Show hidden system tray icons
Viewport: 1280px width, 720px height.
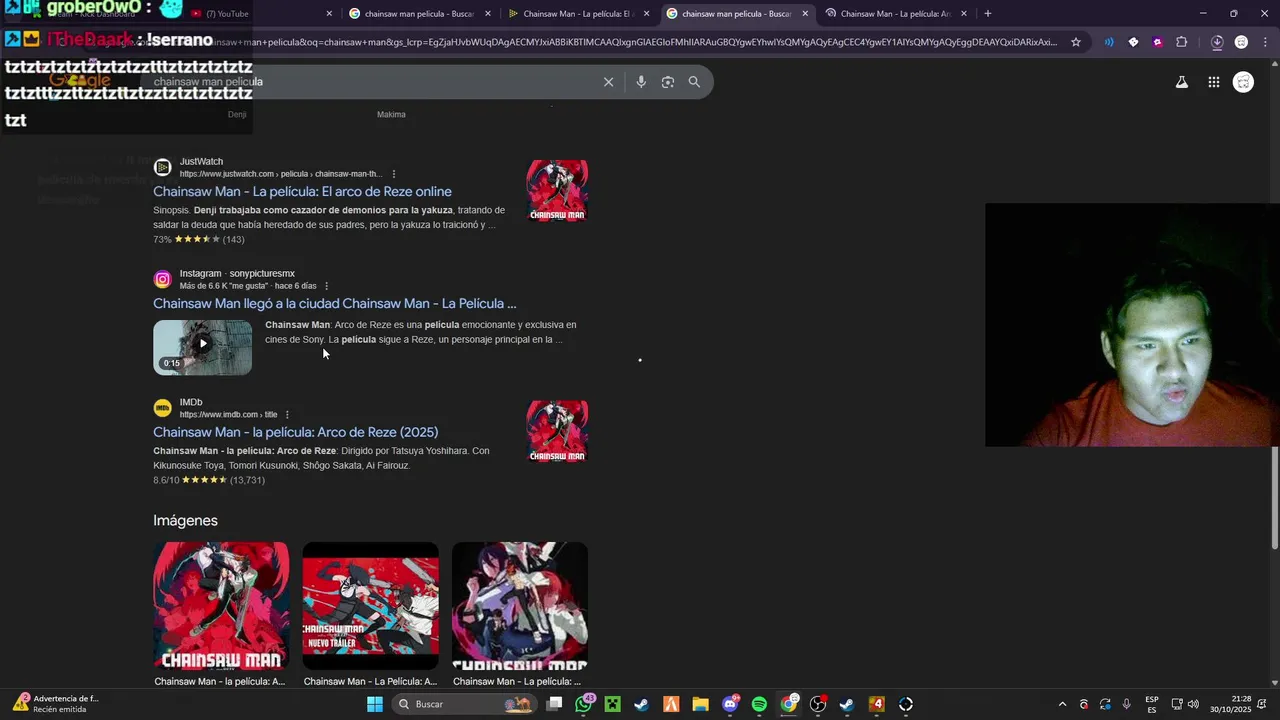coord(1062,704)
